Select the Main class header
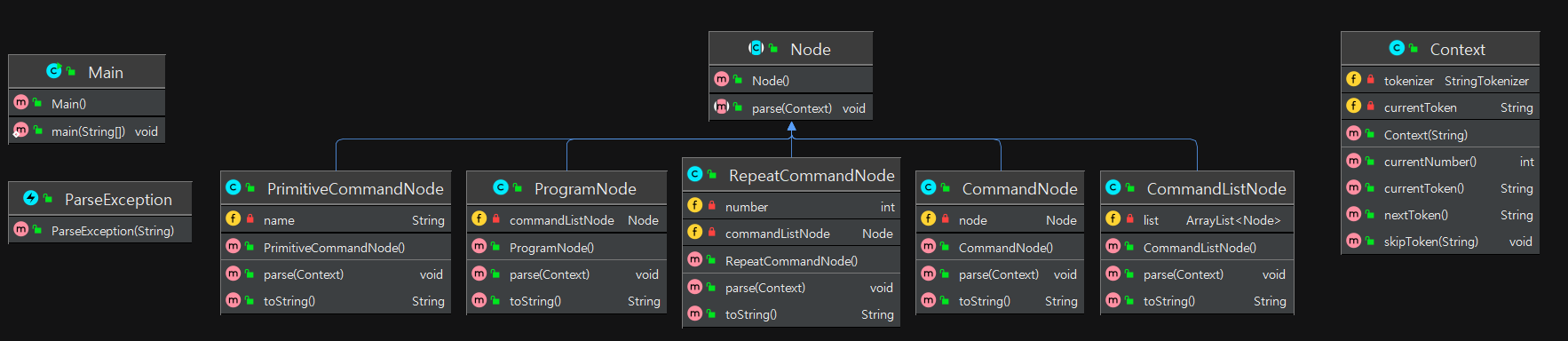Screen dimensions: 1568x341 (x=87, y=72)
